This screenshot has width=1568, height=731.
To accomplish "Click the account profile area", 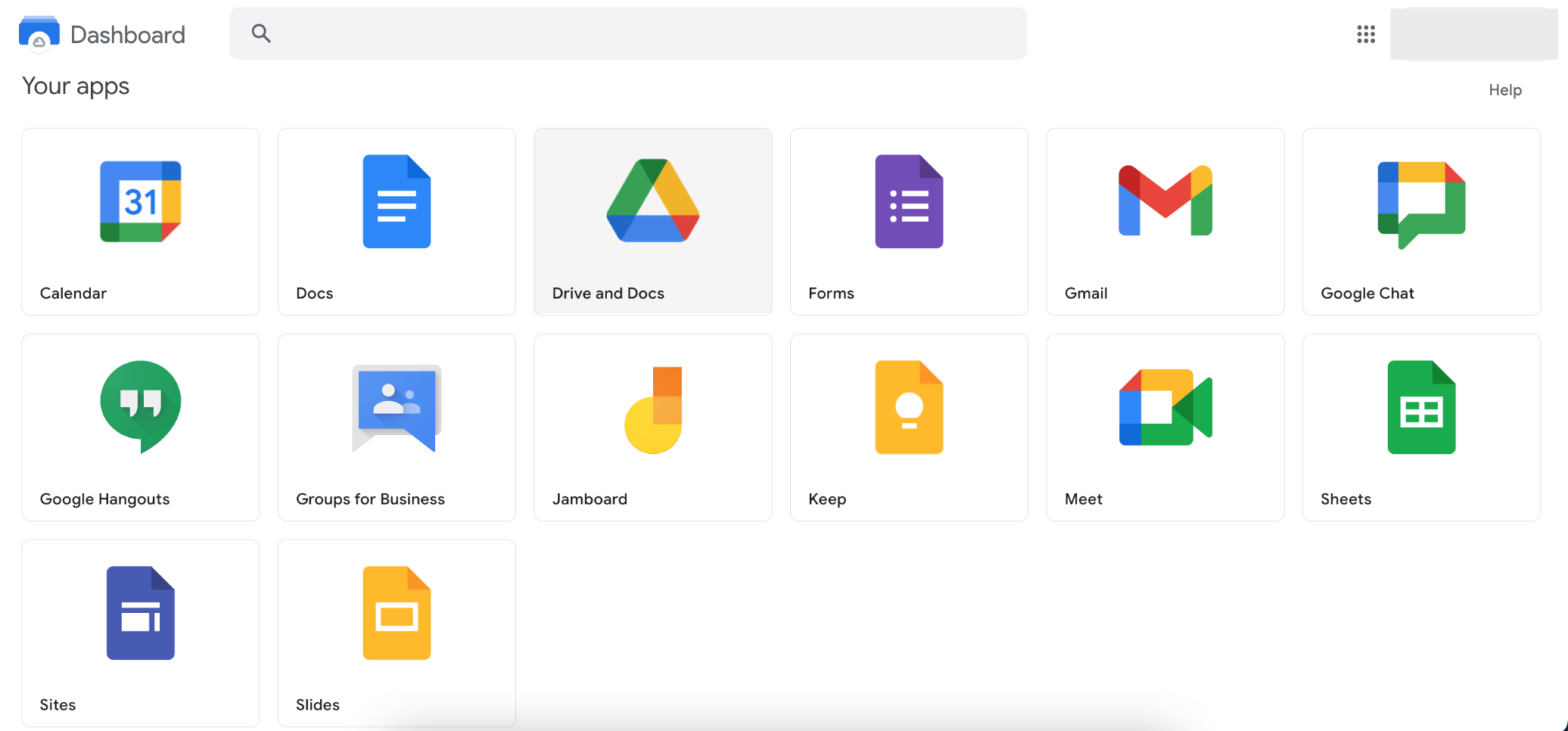I will click(x=1475, y=34).
